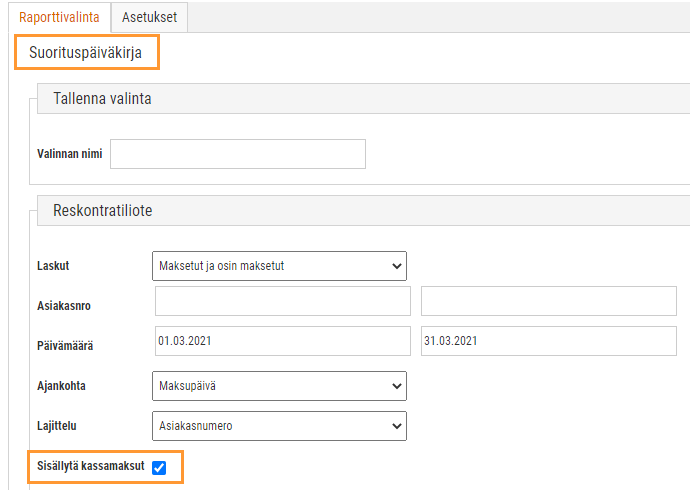Click the Sisällytä kassamaksut label

coord(91,466)
